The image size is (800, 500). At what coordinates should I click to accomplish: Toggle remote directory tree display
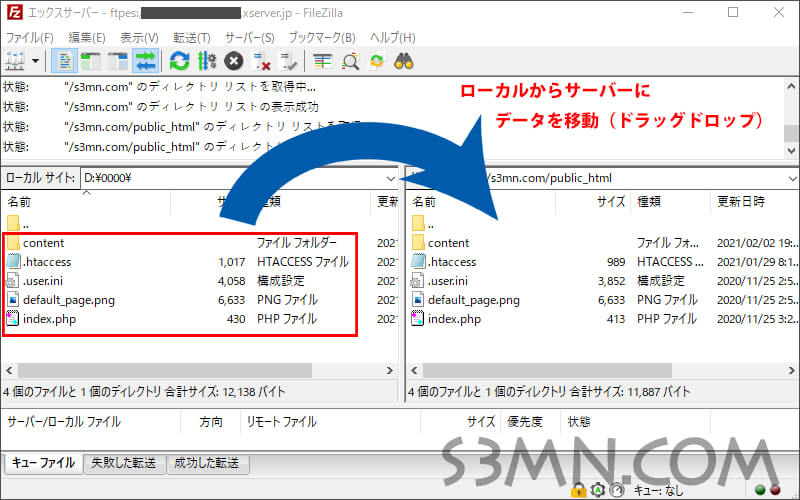coord(118,61)
